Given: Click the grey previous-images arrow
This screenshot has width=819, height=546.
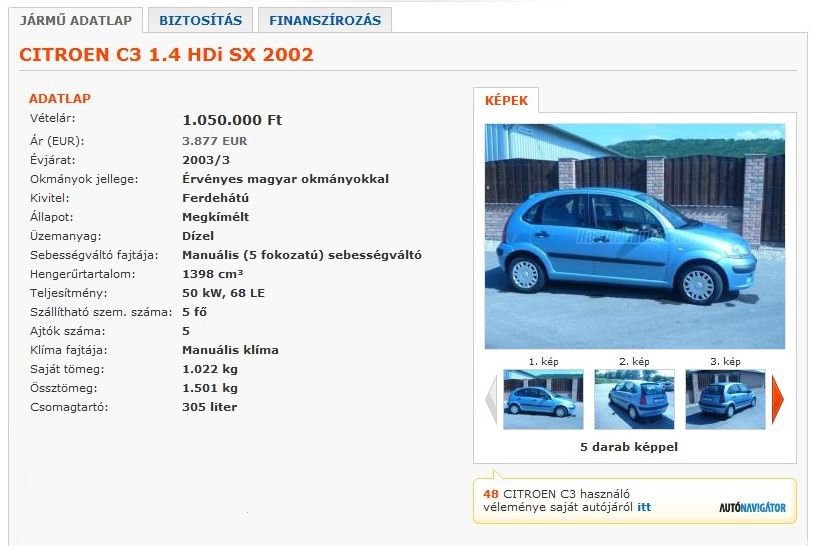Looking at the screenshot, I should coord(491,399).
